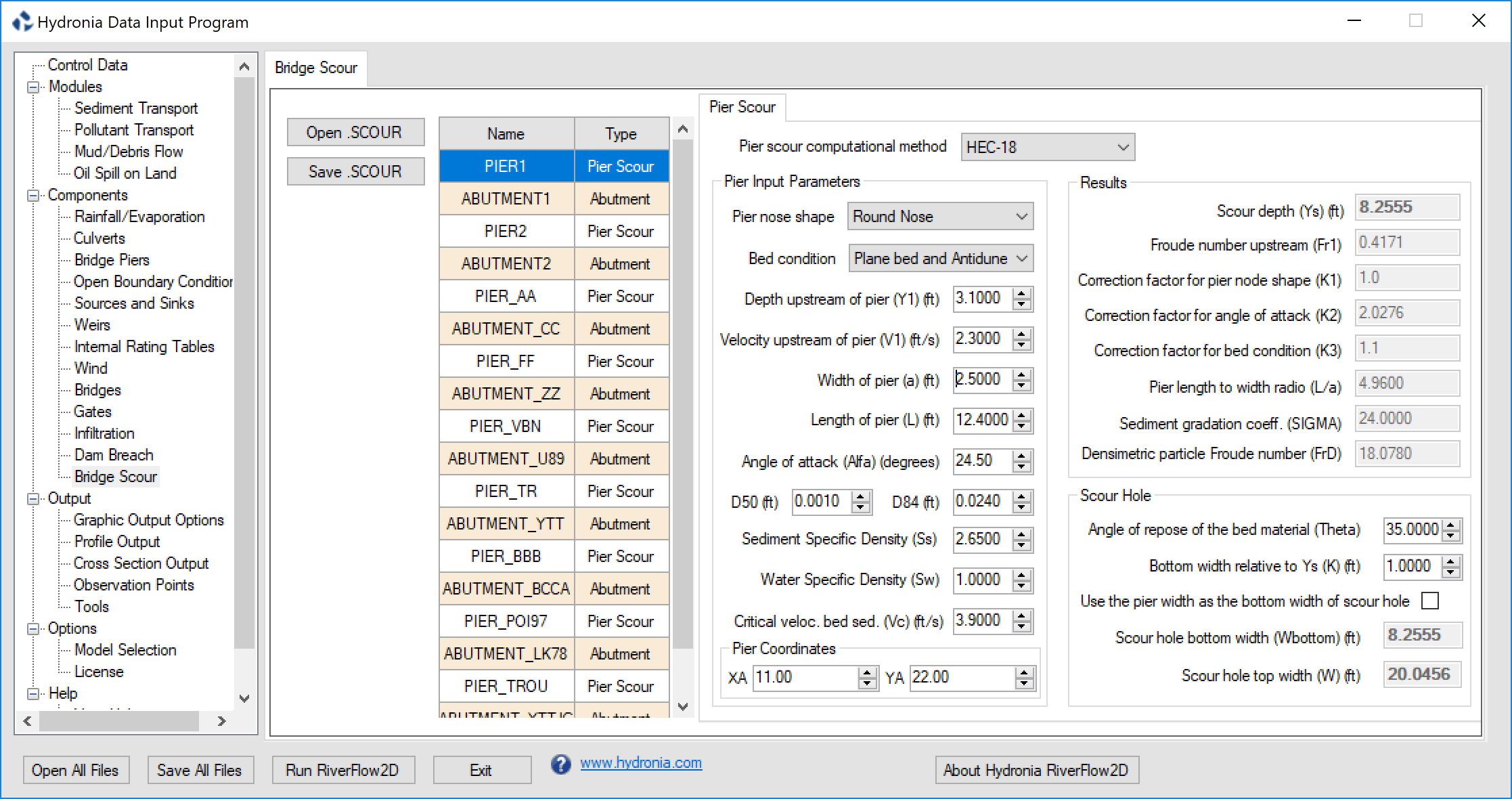
Task: Select Control Data in the tree
Action: click(x=87, y=65)
